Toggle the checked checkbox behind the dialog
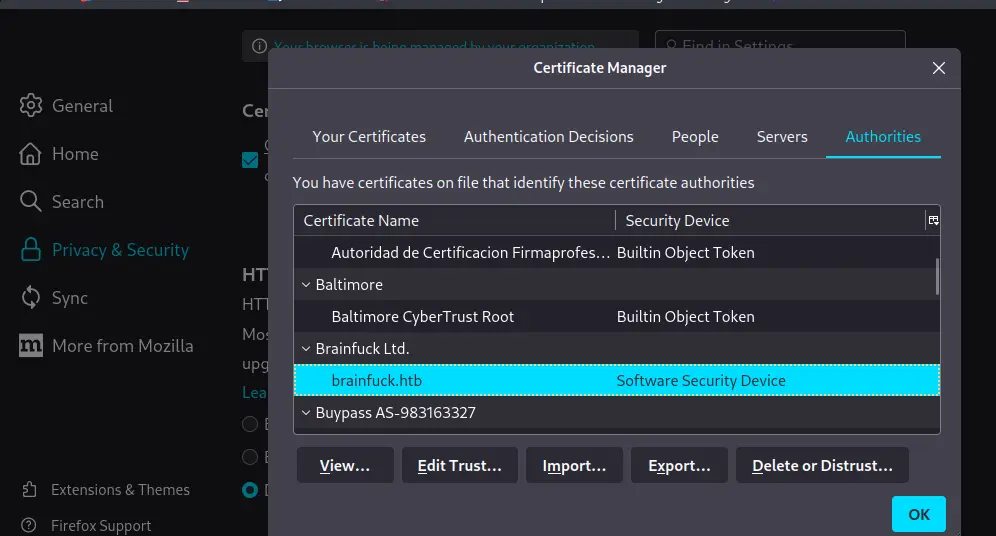 coord(250,160)
